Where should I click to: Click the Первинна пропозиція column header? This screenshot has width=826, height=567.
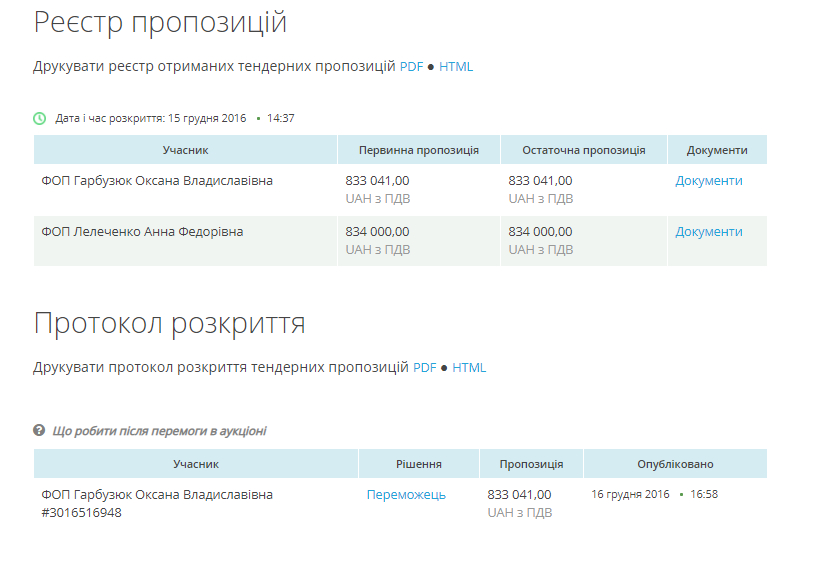pos(418,150)
